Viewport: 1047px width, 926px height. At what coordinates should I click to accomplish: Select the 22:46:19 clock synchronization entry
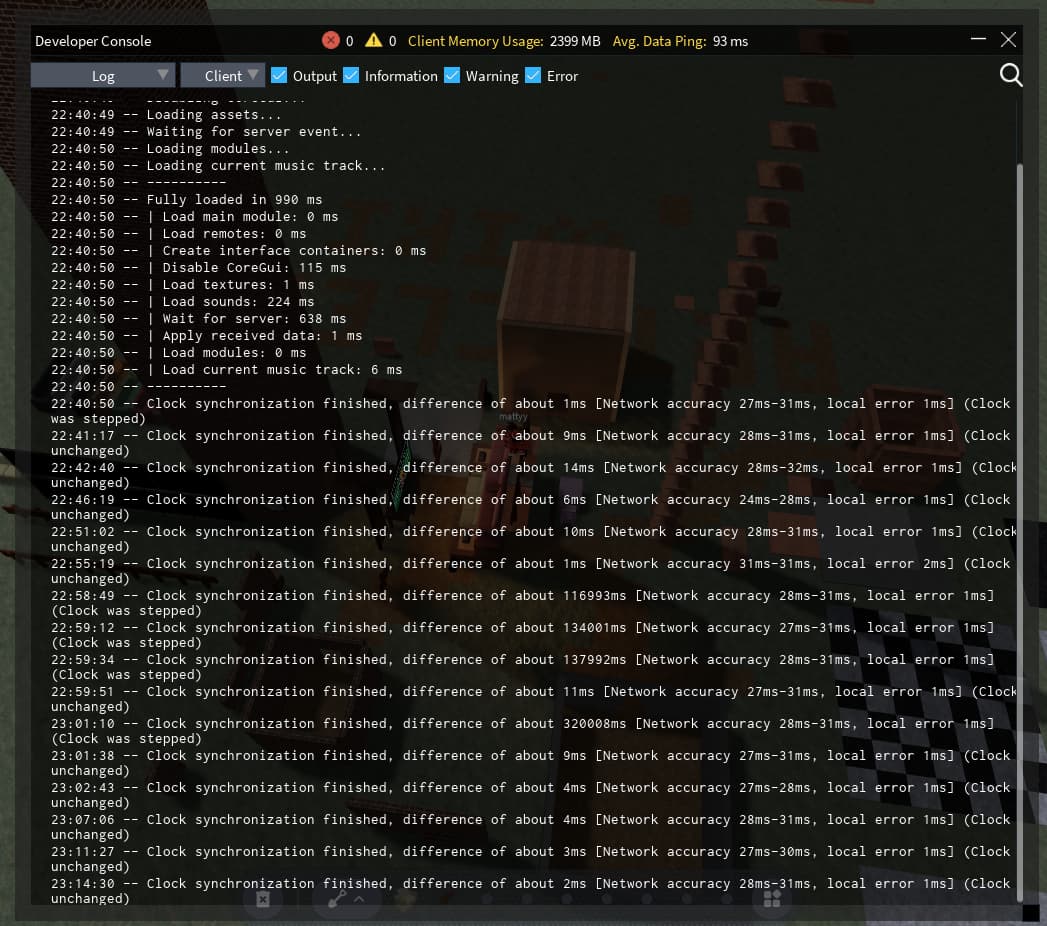(x=531, y=507)
